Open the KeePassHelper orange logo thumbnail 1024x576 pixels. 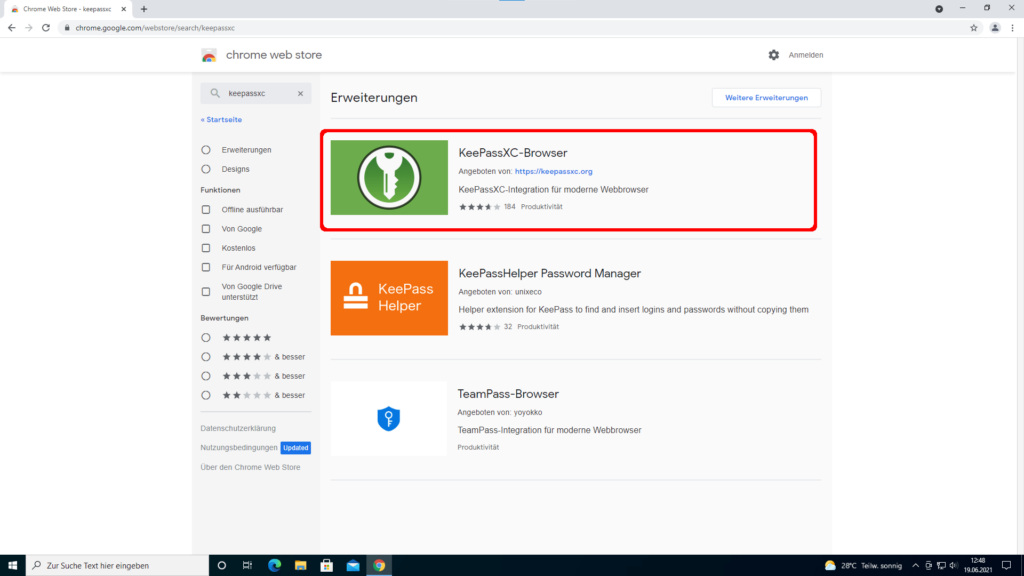coord(389,298)
